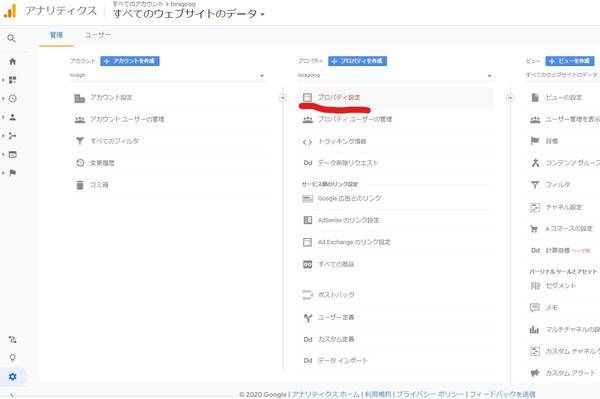Image resolution: width=600 pixels, height=399 pixels.
Task: Click the megaphone icon for カスタム アラート
Action: (535, 373)
